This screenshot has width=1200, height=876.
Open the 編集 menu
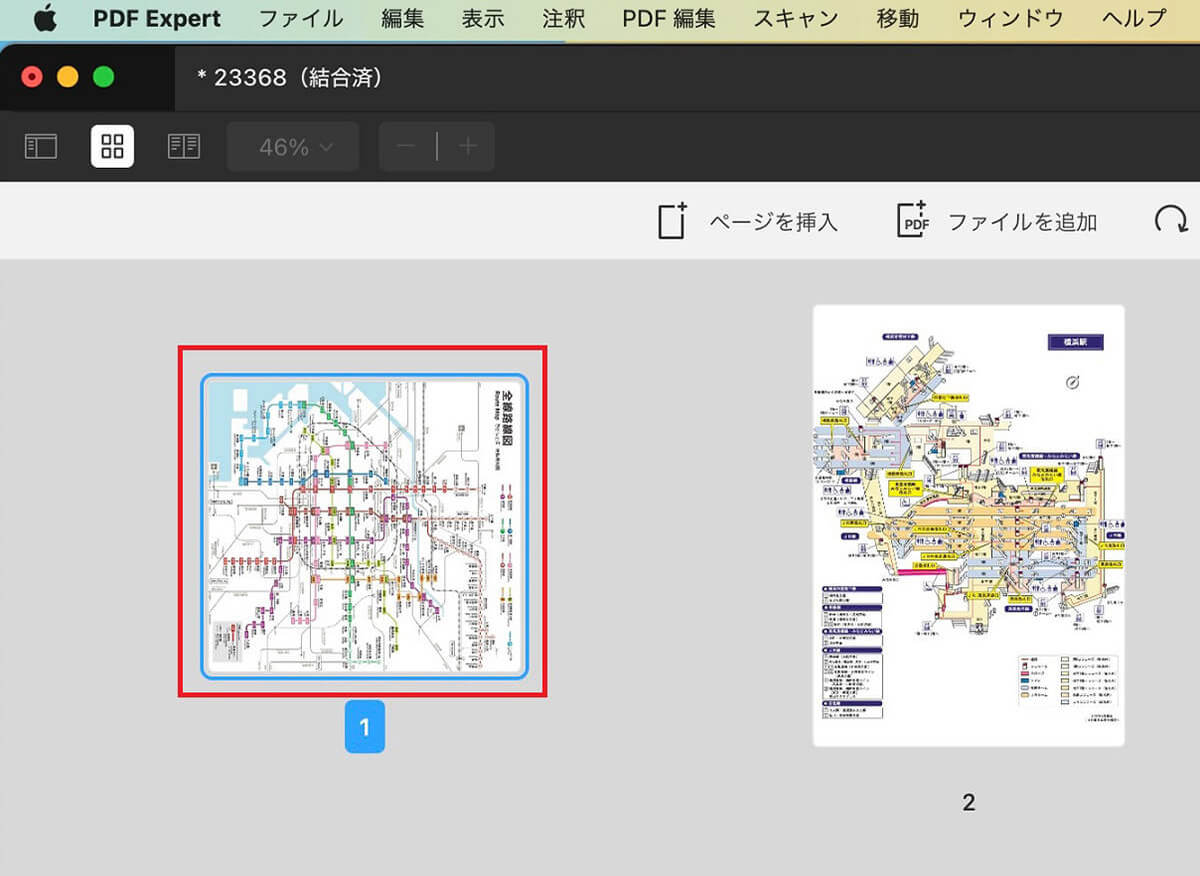coord(402,18)
